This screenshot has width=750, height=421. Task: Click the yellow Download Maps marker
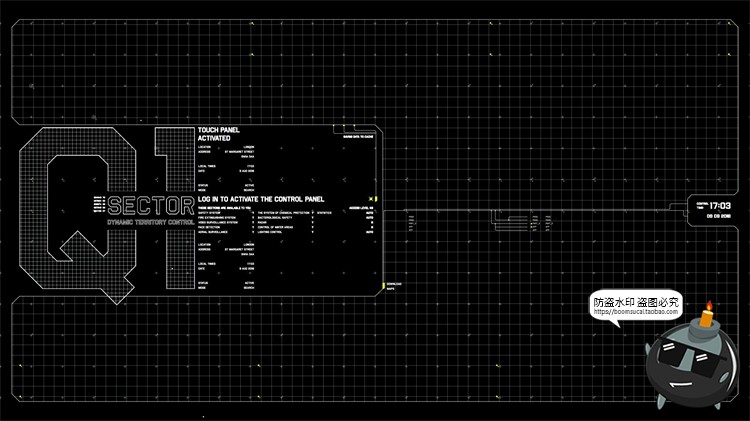[383, 286]
